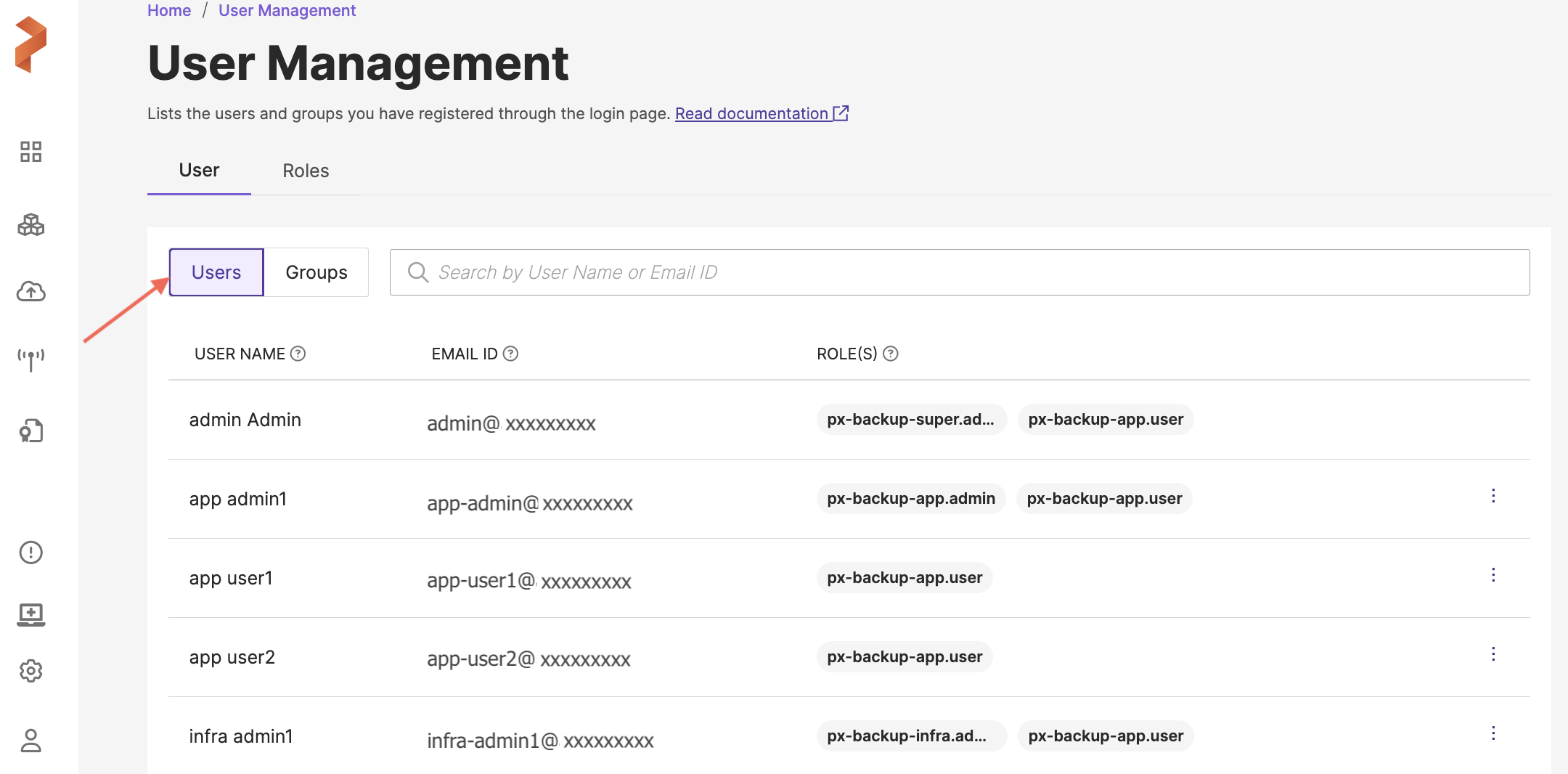Select the User tab

(199, 171)
